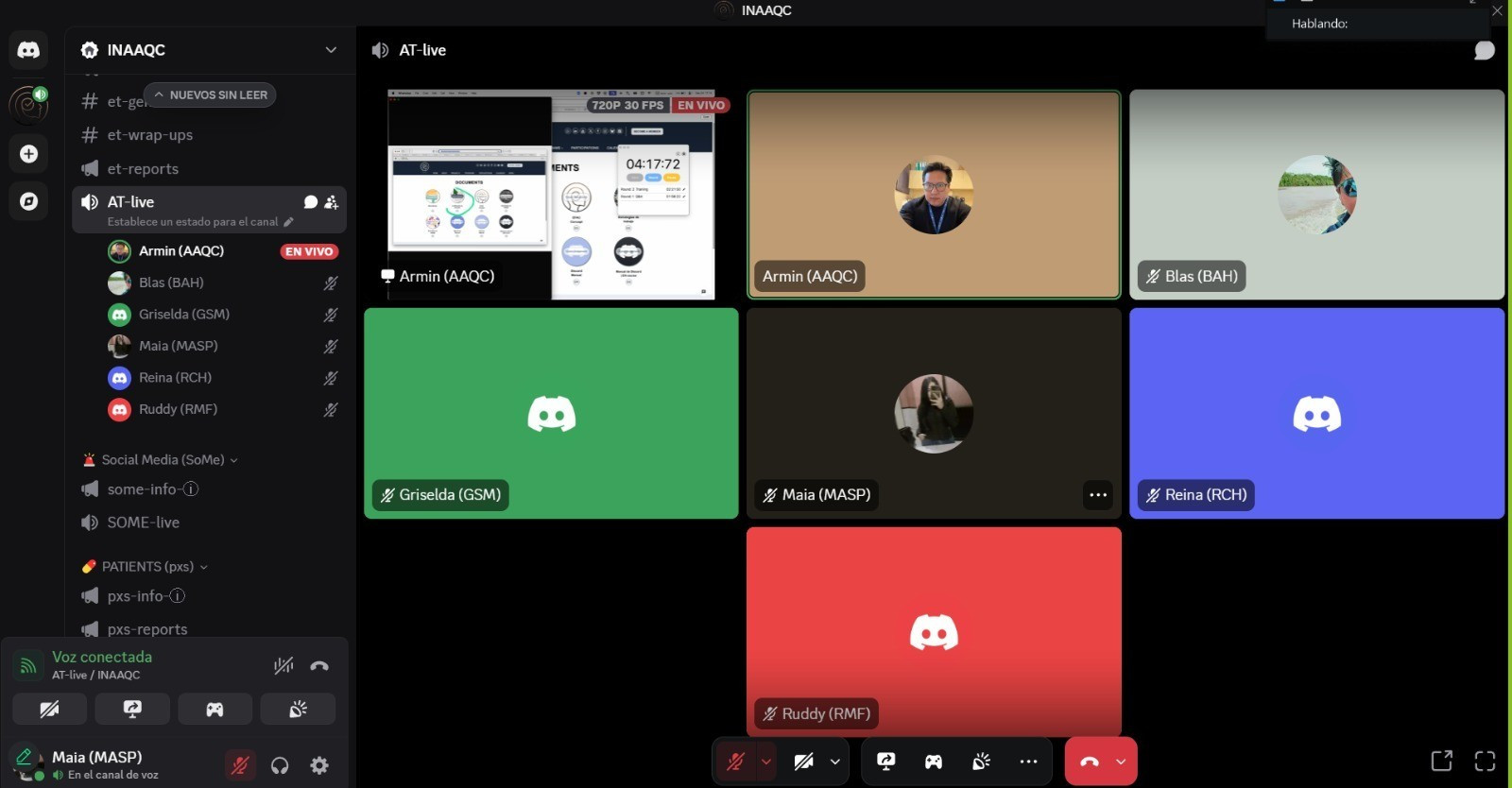
Task: Unmute microphone in bottom call toolbar
Action: coord(735,762)
